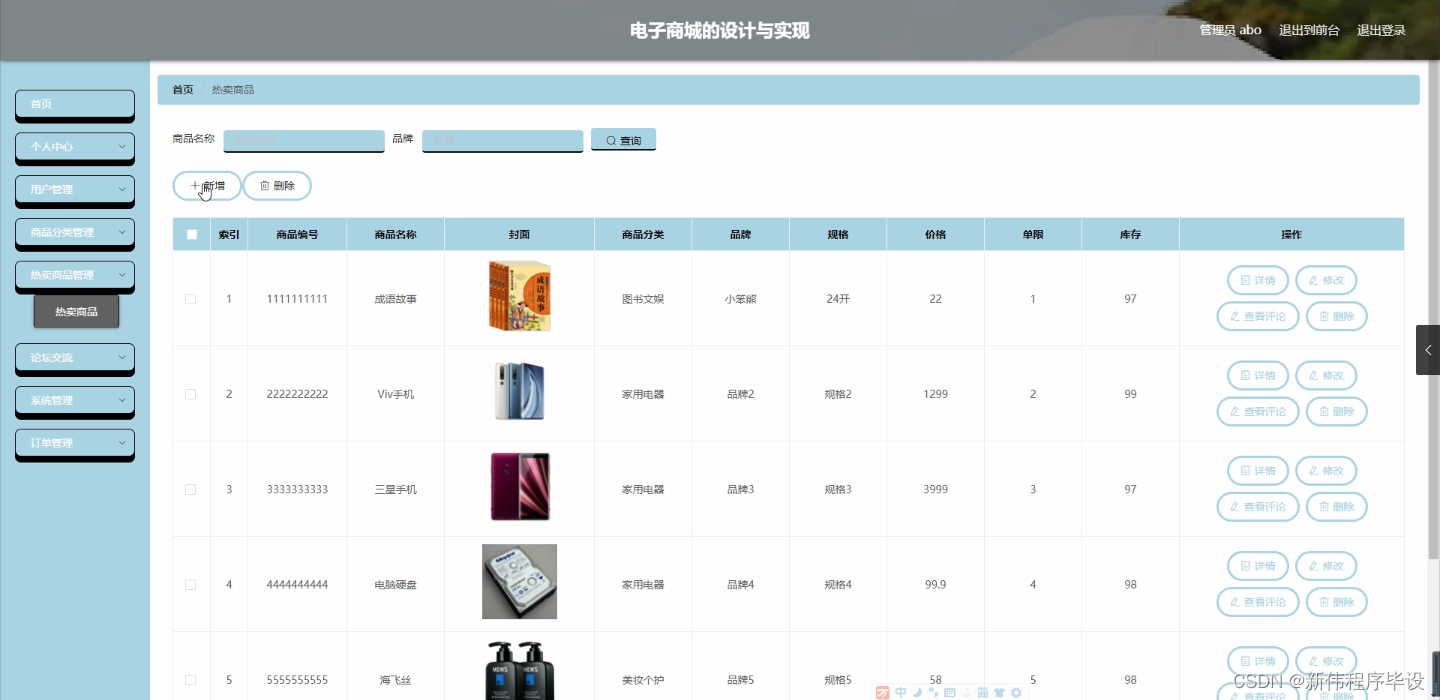Expand the 个人中心 sidebar menu
Screen dimensions: 1440x700
pos(74,147)
